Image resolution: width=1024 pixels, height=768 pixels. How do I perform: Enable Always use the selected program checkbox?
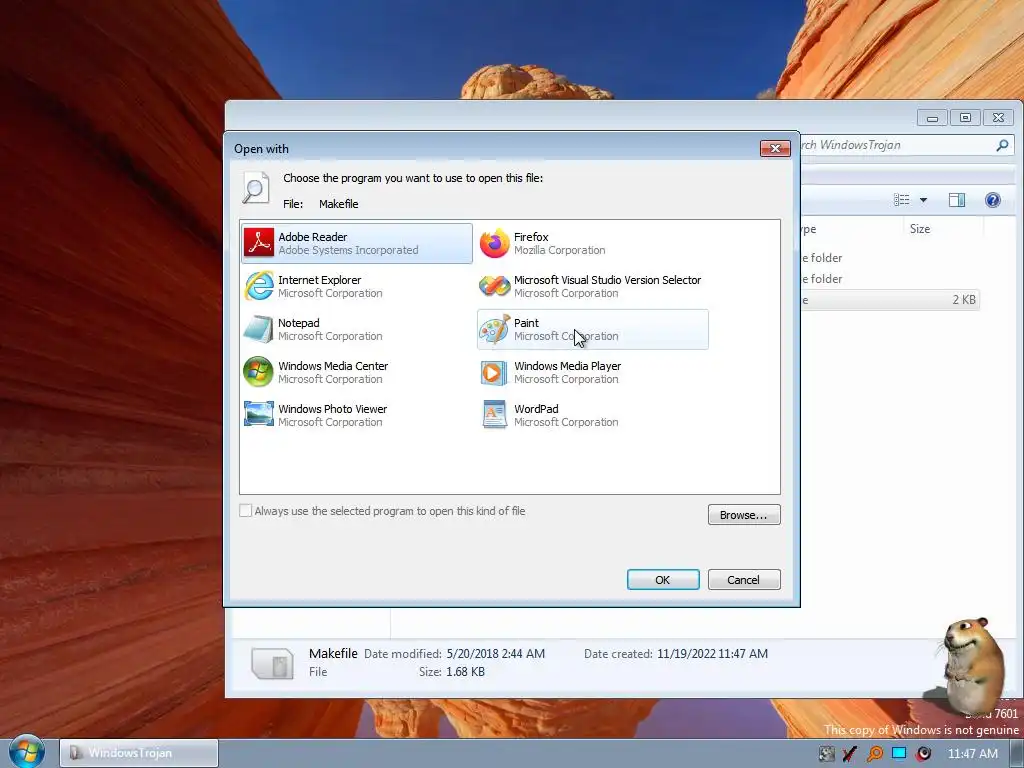click(x=246, y=511)
